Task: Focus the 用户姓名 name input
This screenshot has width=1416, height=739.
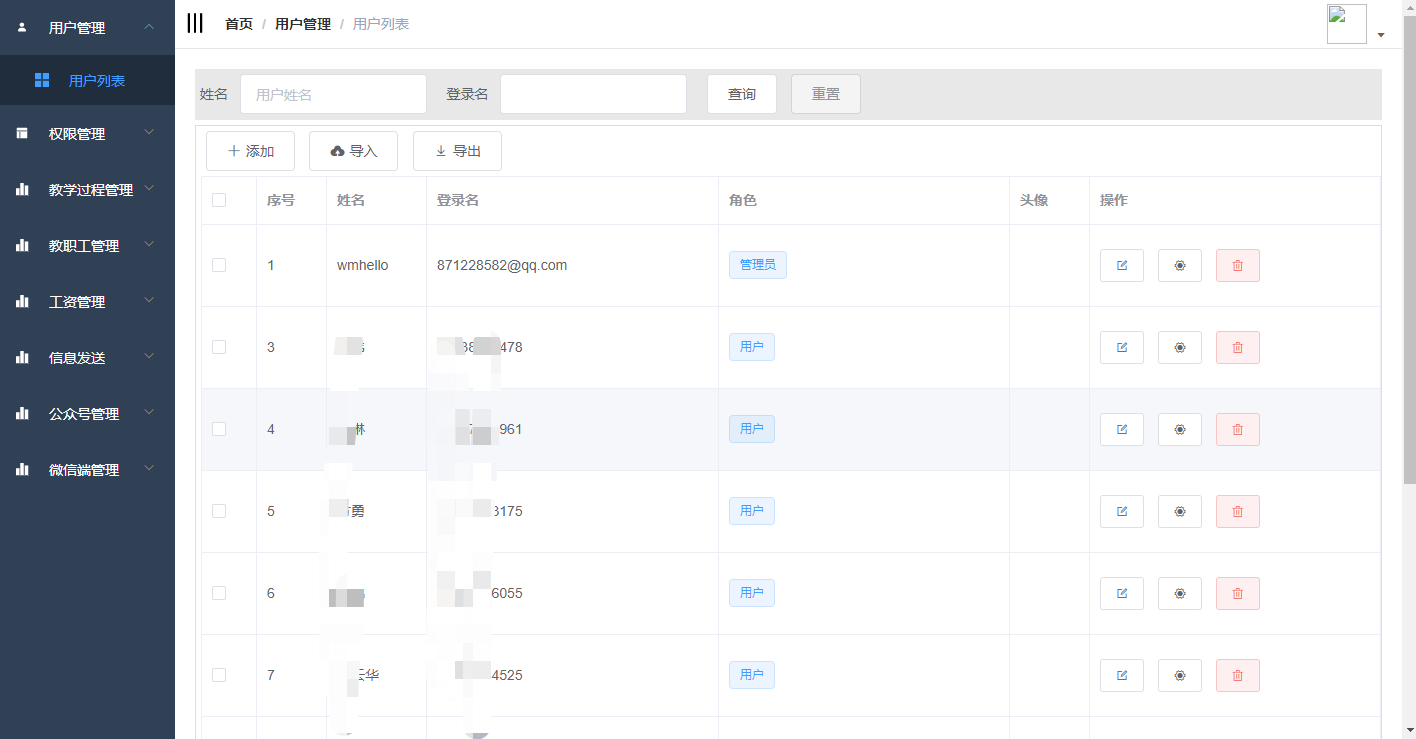Action: click(333, 94)
